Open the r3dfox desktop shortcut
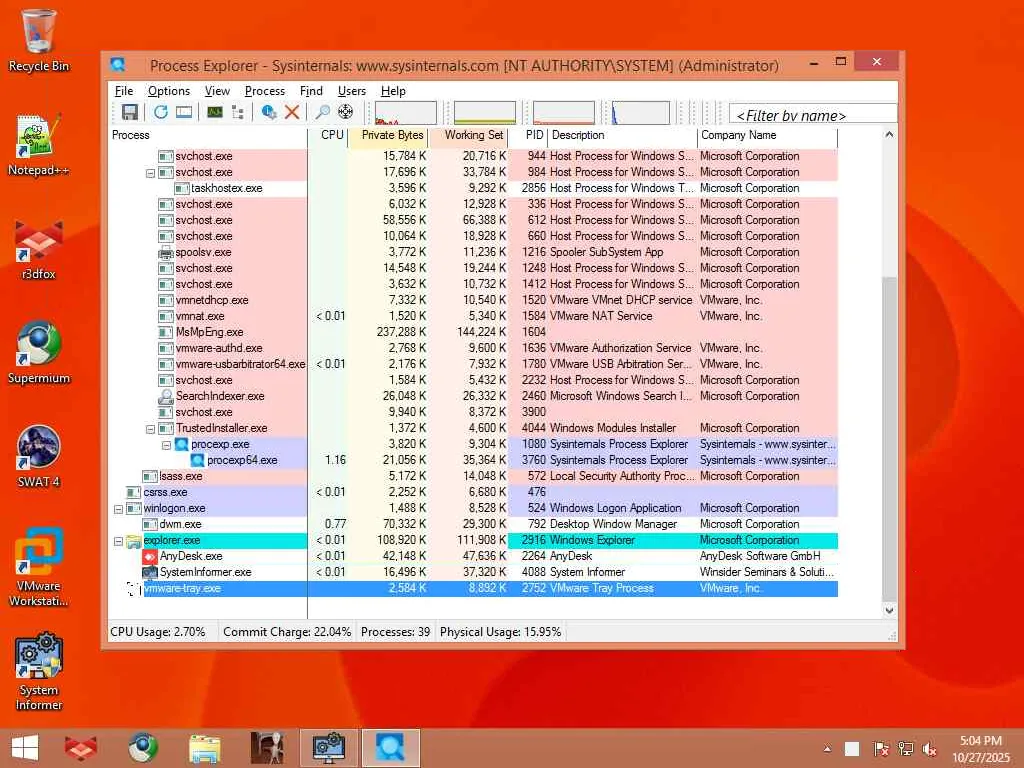The width and height of the screenshot is (1024, 768). tap(39, 249)
